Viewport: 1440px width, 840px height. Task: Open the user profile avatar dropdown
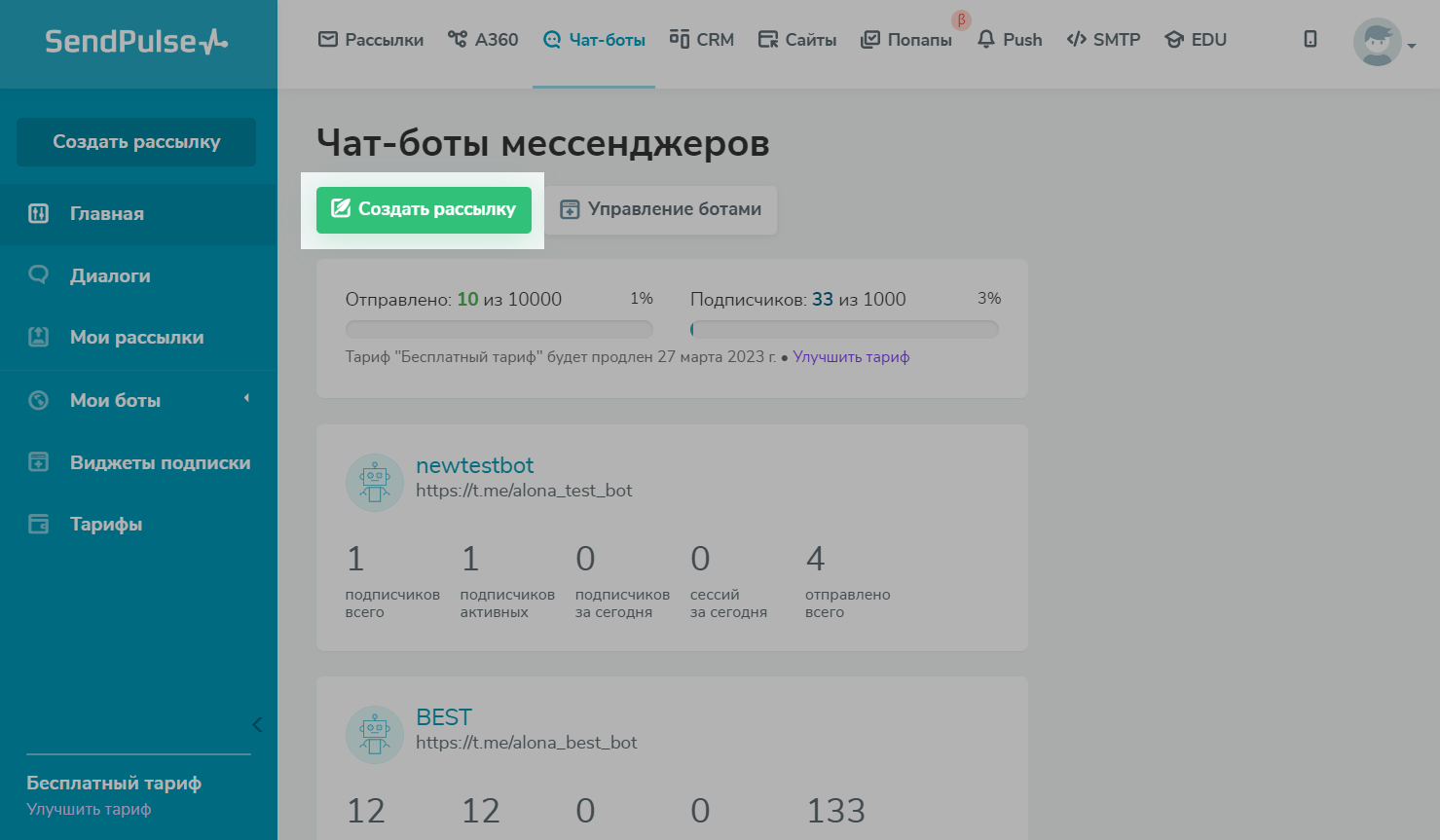pyautogui.click(x=1383, y=43)
